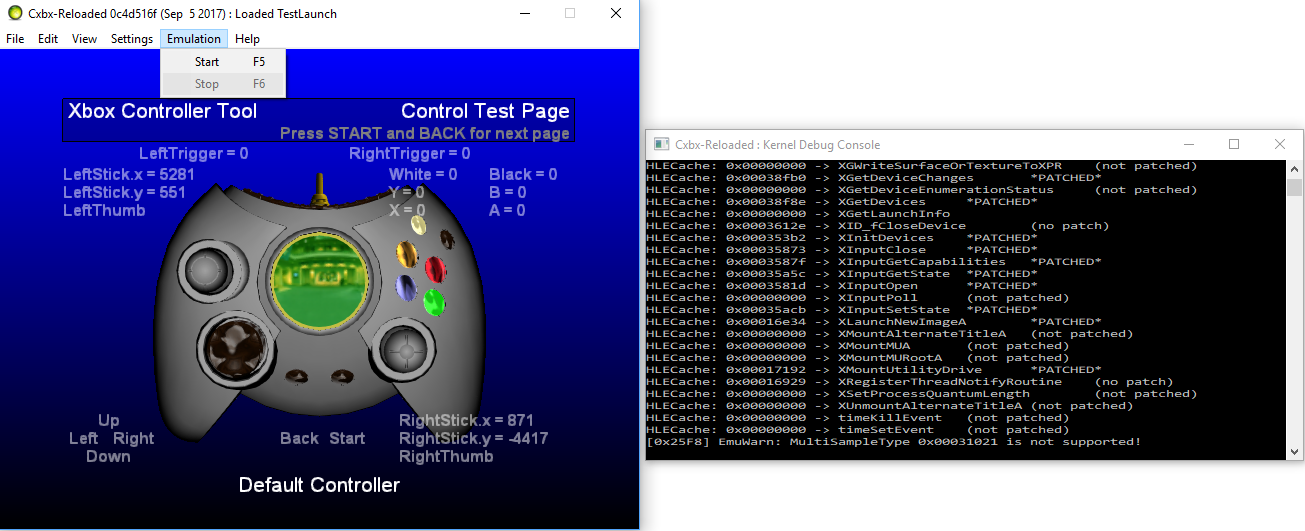Close the Kernel Debug Console window
1305x531 pixels.
click(1279, 144)
